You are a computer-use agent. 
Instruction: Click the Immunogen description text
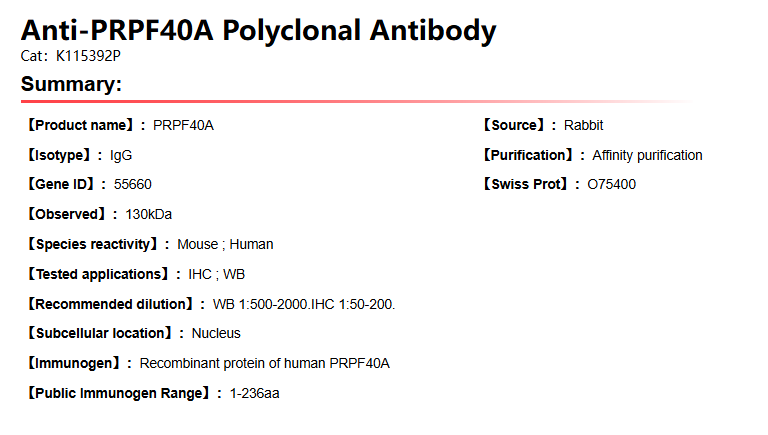point(265,363)
